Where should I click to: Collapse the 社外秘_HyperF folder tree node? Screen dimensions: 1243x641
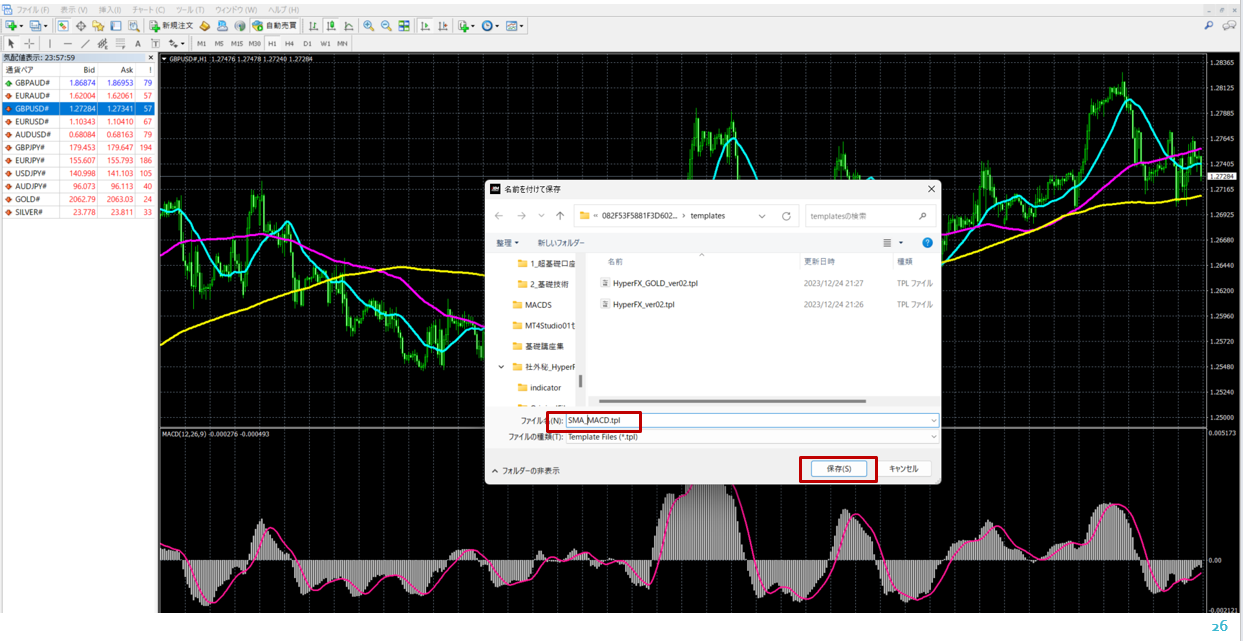click(502, 367)
